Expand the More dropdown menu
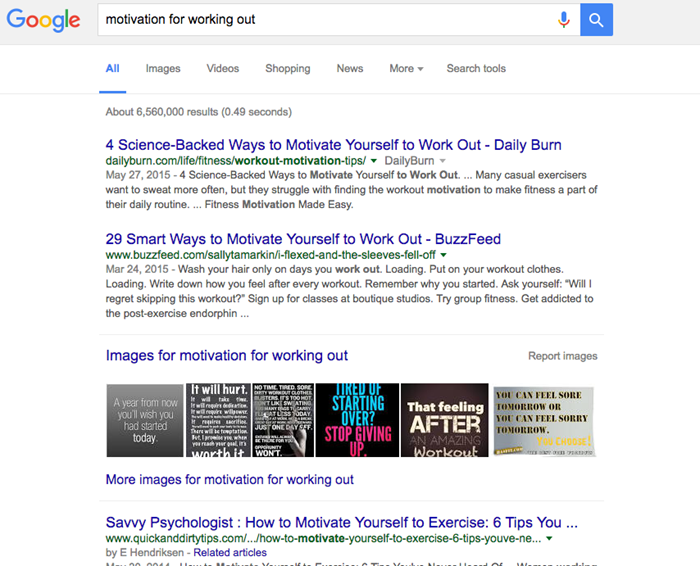Screen dimensions: 700x566 [406, 68]
